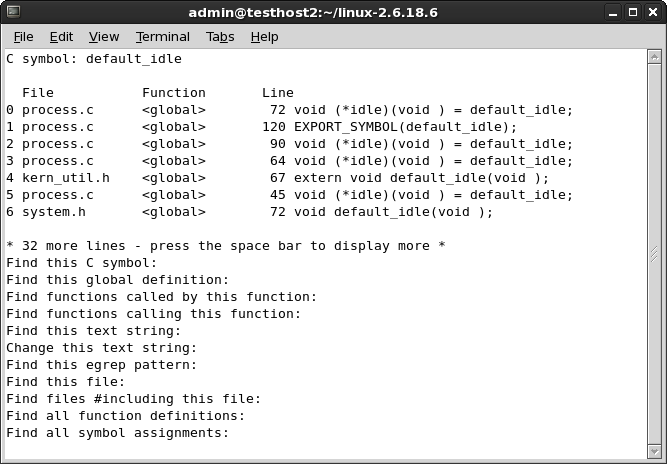This screenshot has height=464, width=667.
Task: Select result 1 EXPORT_SYMBOL(default_idle) line
Action: [405, 127]
